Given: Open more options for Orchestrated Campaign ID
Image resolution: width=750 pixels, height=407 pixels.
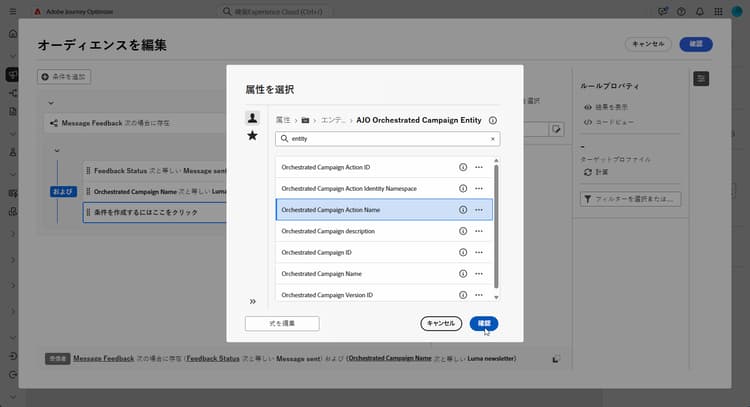Looking at the screenshot, I should click(479, 253).
